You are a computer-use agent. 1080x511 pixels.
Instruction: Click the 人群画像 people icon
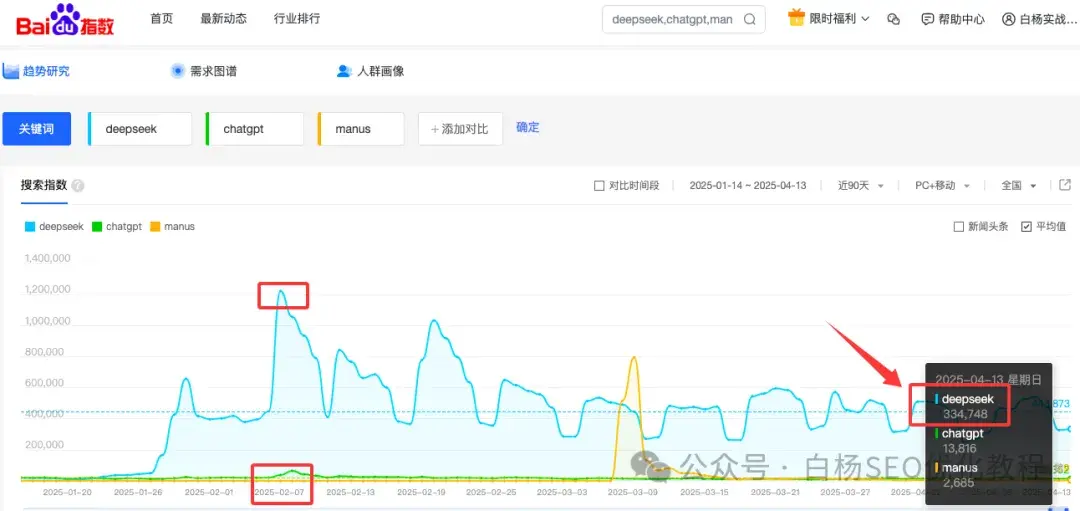[x=344, y=71]
